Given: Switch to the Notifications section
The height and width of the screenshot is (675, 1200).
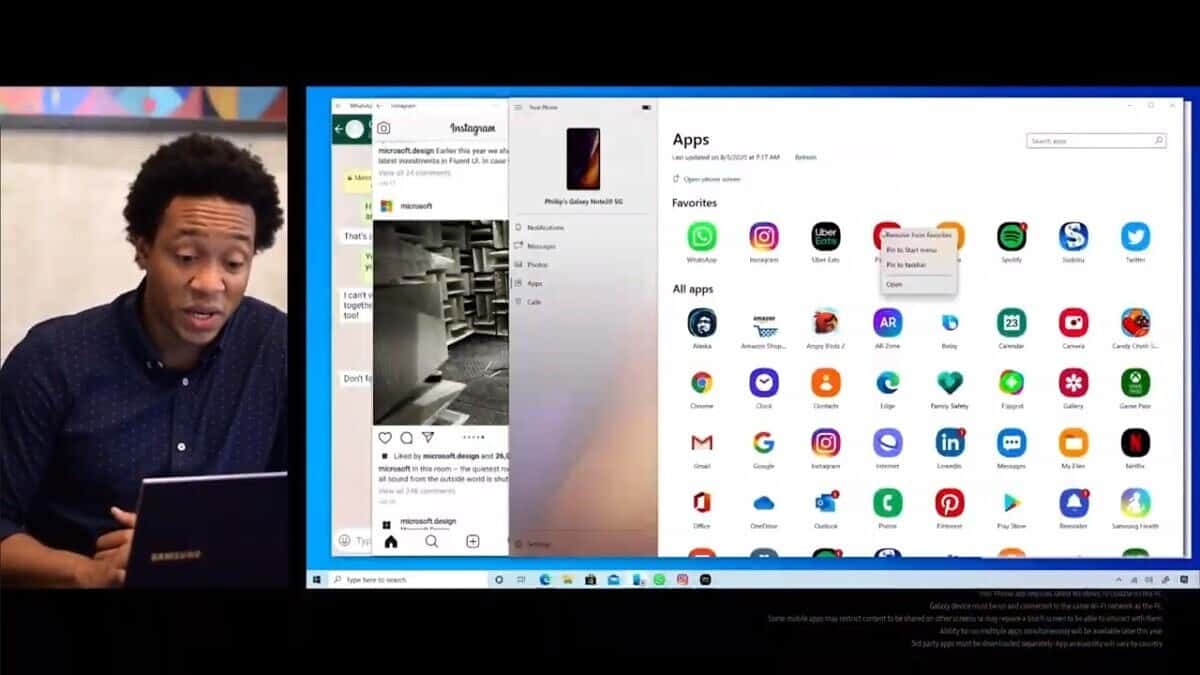Looking at the screenshot, I should pyautogui.click(x=540, y=227).
